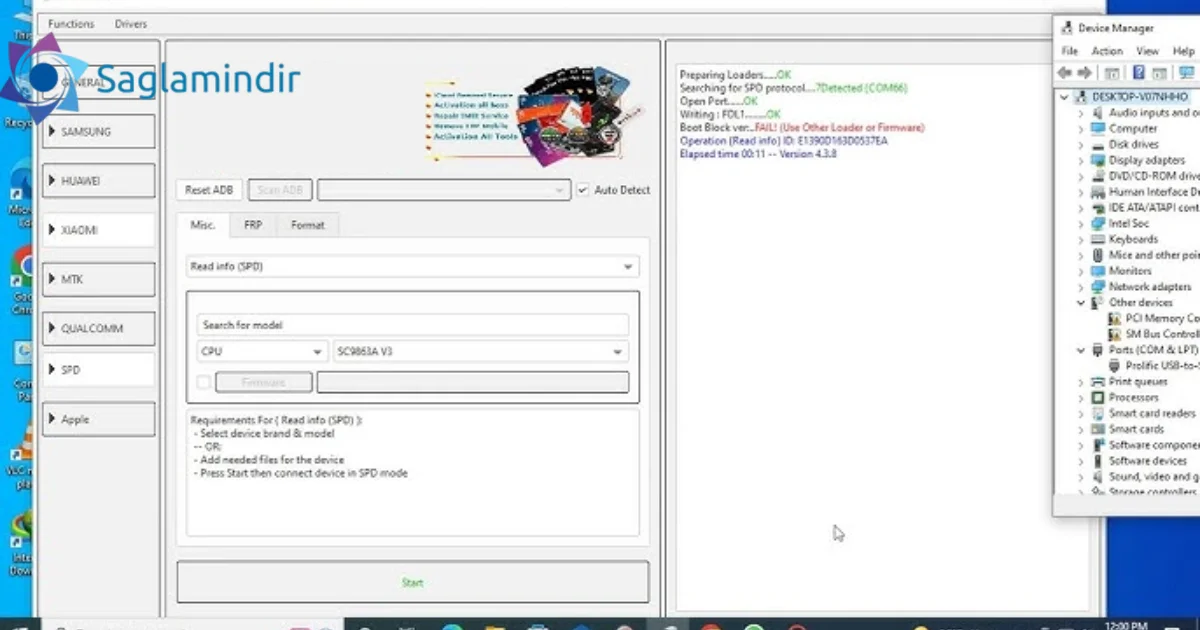1200x630 pixels.
Task: Click the Disk drives category icon
Action: coord(1098,145)
